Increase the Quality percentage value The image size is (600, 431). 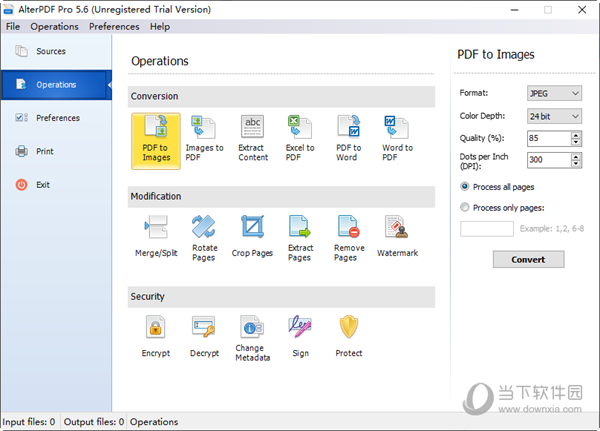point(576,135)
